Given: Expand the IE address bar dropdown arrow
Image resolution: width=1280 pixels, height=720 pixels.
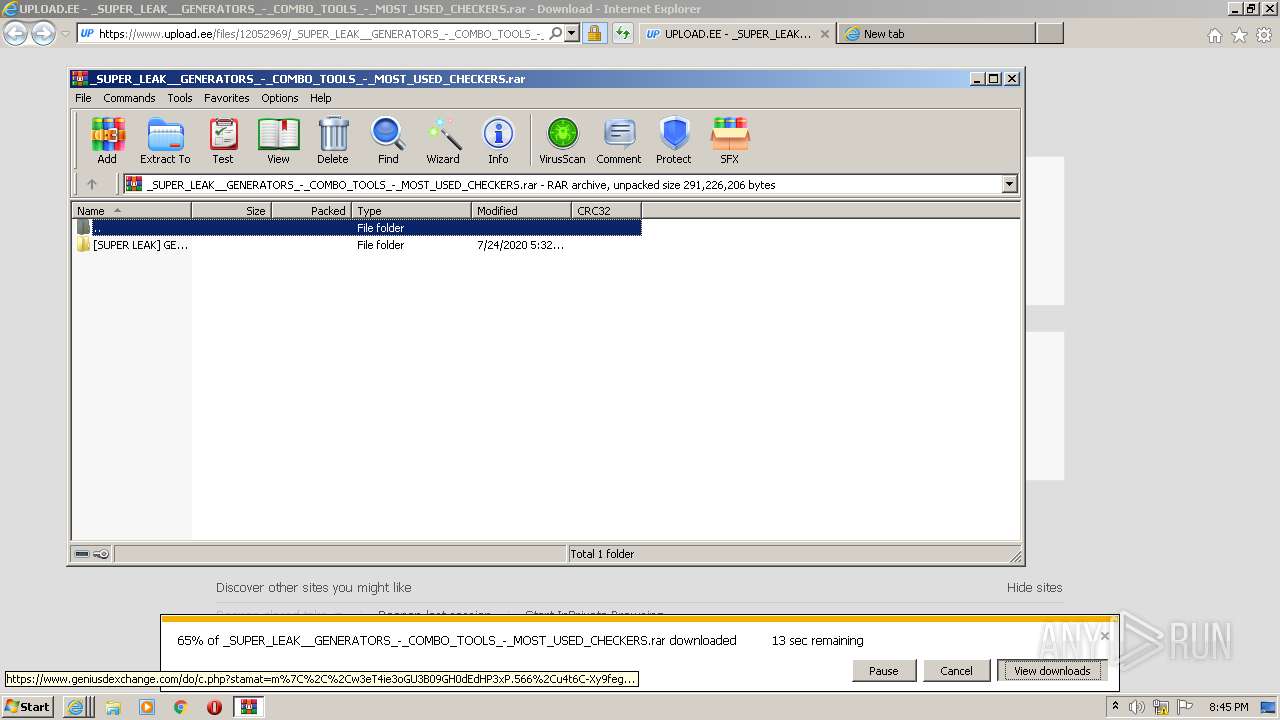Looking at the screenshot, I should tap(572, 34).
